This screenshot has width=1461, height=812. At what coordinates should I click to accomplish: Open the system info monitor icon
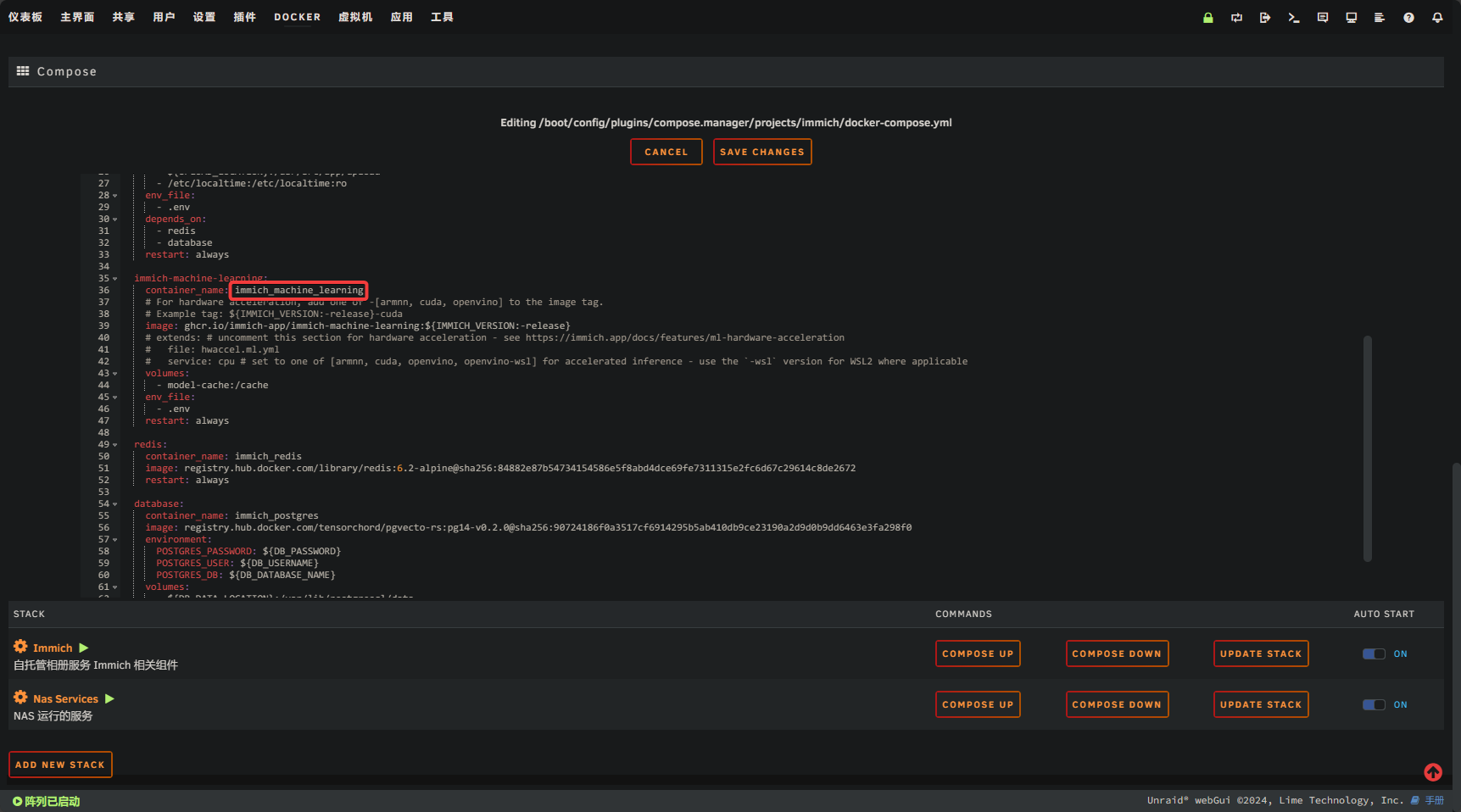(1352, 18)
